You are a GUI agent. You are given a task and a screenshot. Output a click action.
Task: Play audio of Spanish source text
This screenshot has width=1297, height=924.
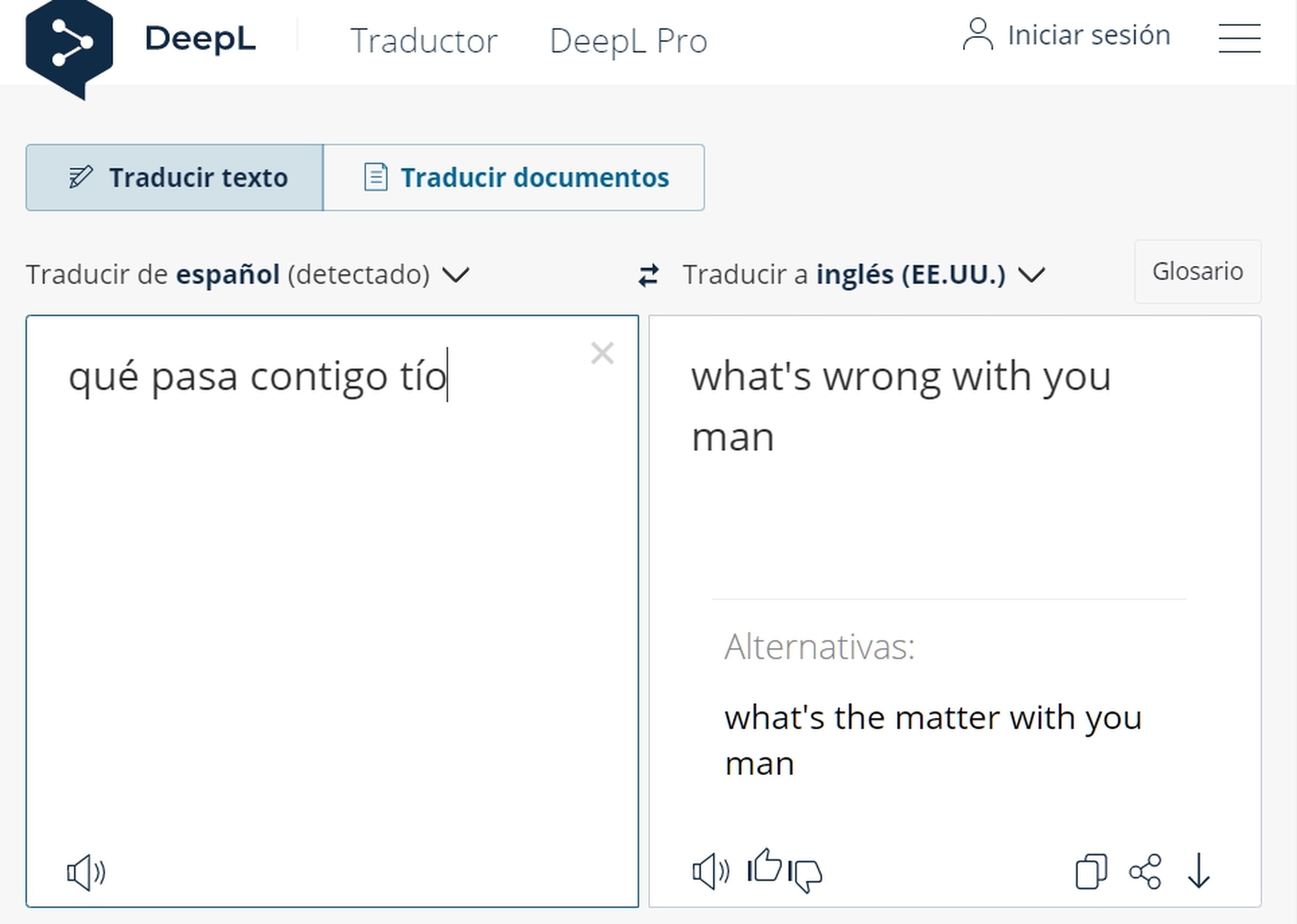click(86, 872)
